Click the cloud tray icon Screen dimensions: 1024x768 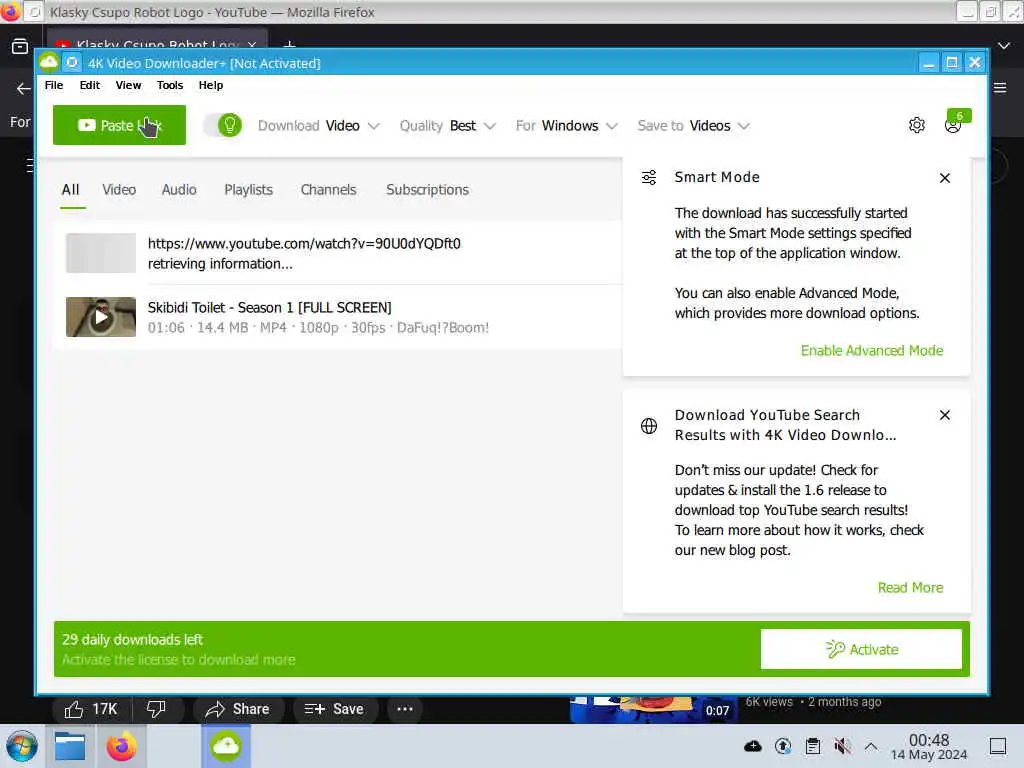coord(752,746)
